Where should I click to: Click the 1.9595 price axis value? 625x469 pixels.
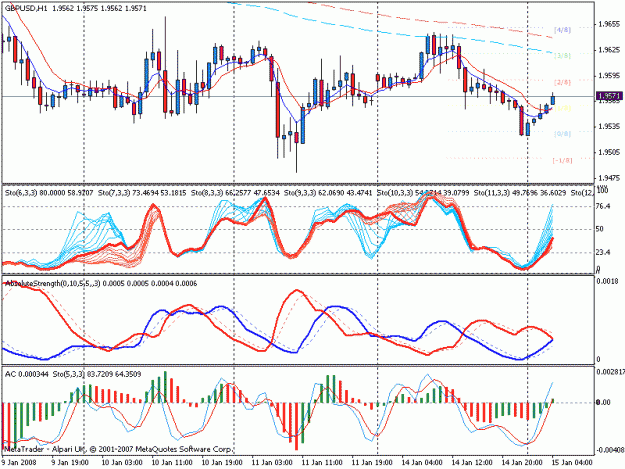point(609,76)
